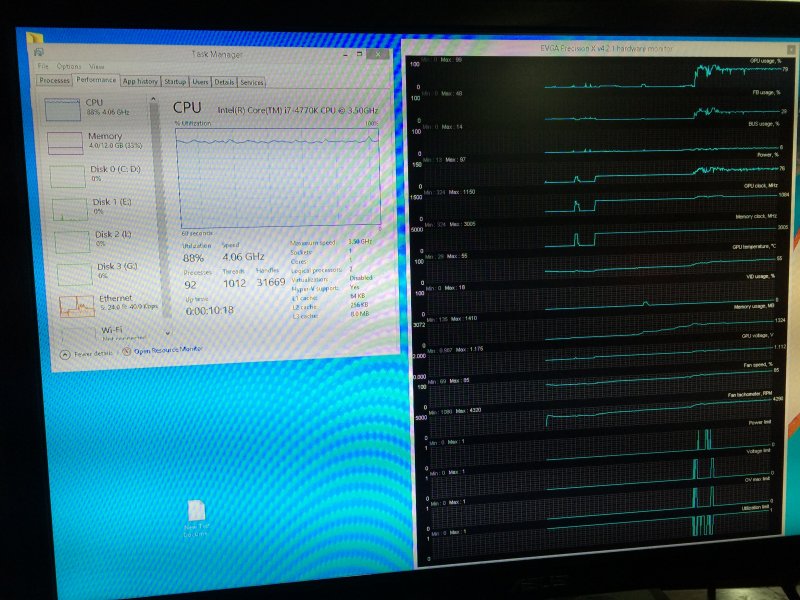Click the sidebar scroll-up arrow
Viewport: 800px width, 600px height.
tap(154, 99)
